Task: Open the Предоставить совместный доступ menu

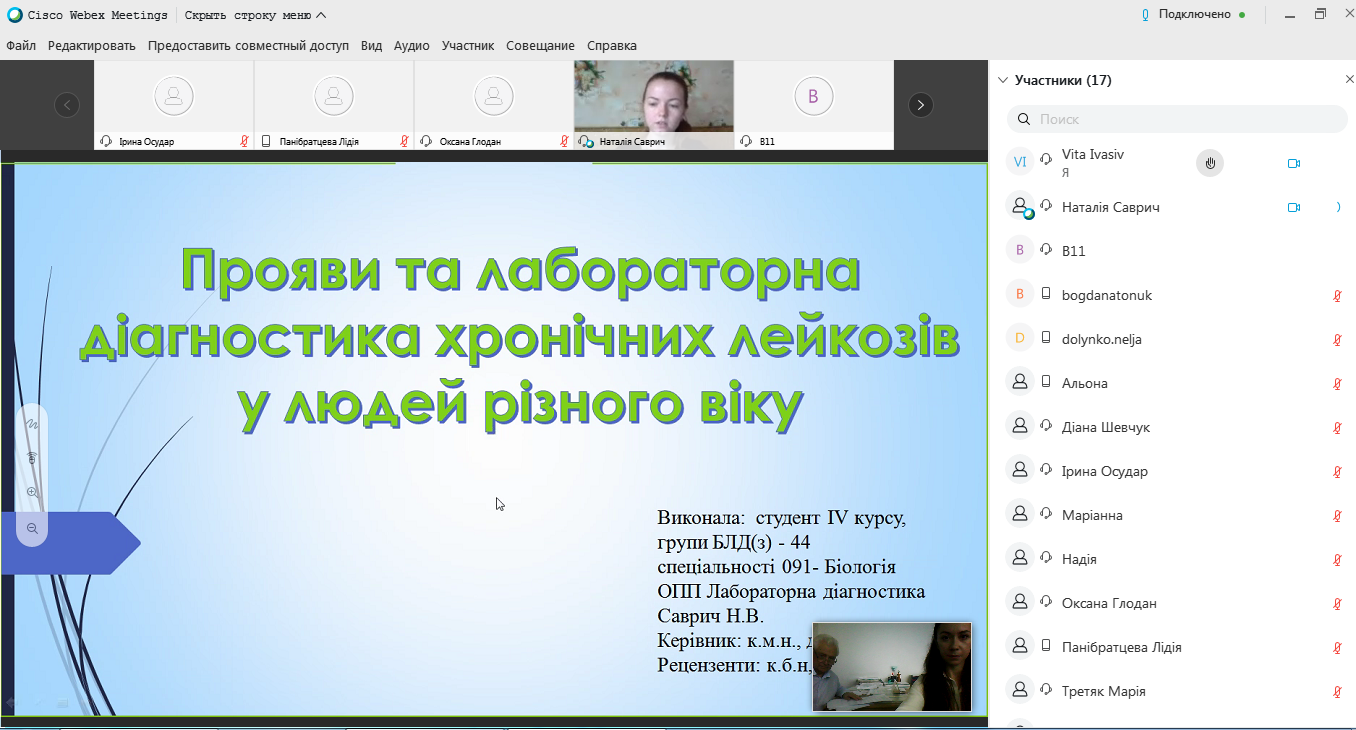Action: pos(248,46)
